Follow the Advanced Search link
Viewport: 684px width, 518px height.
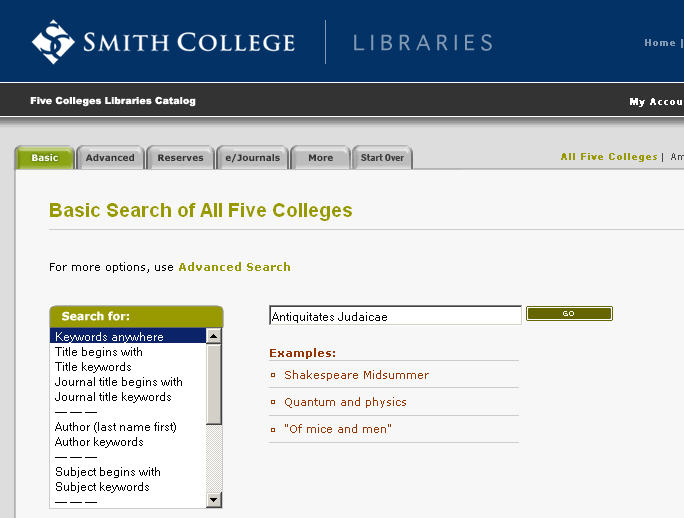click(x=234, y=267)
